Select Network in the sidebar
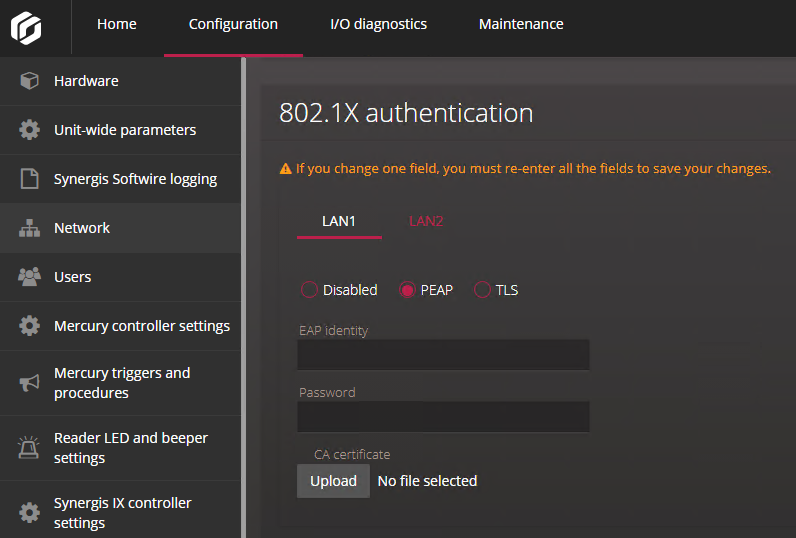This screenshot has width=796, height=538. click(121, 228)
